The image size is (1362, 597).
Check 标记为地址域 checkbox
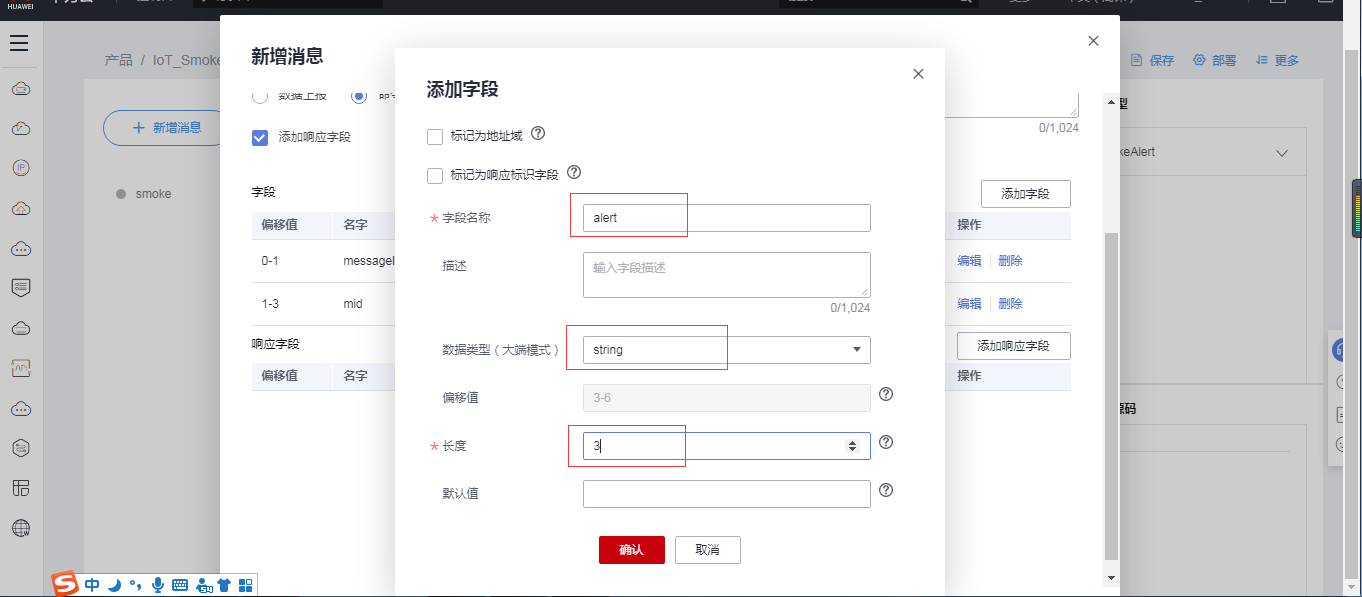pos(435,136)
